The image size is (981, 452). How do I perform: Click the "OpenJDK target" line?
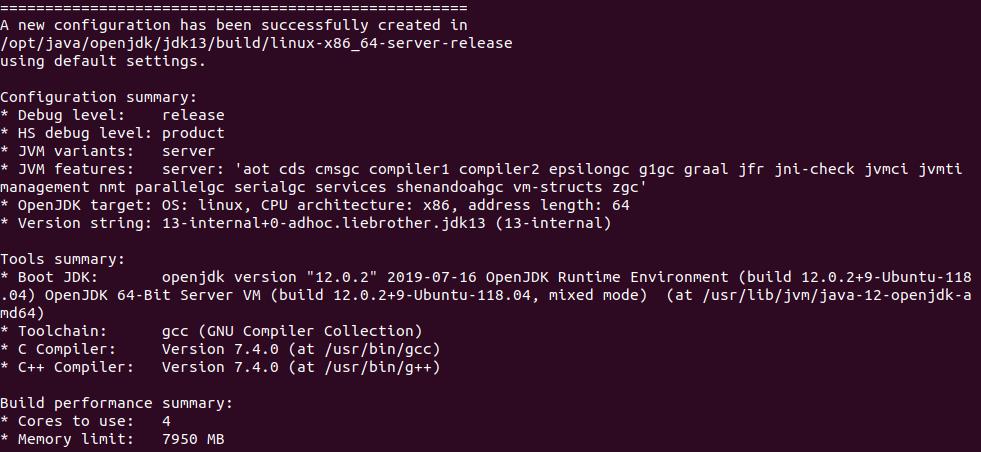tap(315, 205)
